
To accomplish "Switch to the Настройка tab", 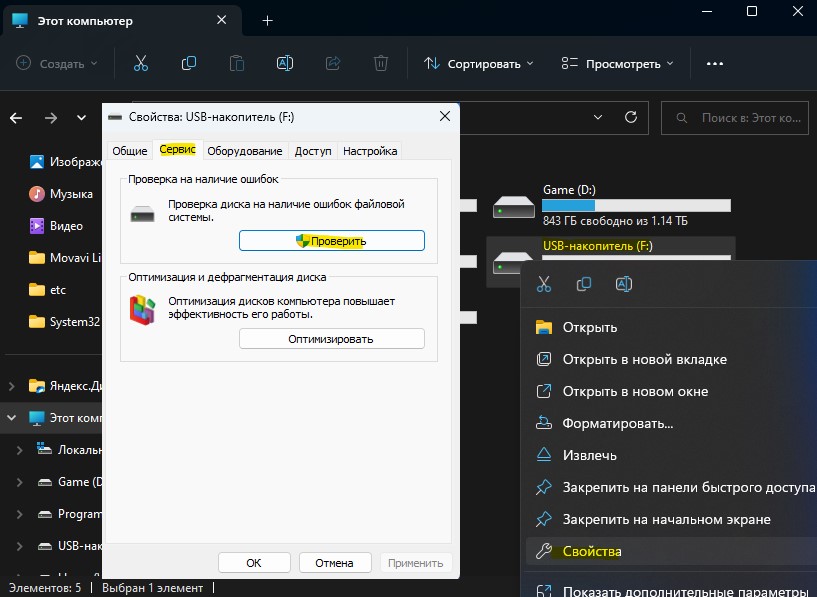I will coord(370,151).
